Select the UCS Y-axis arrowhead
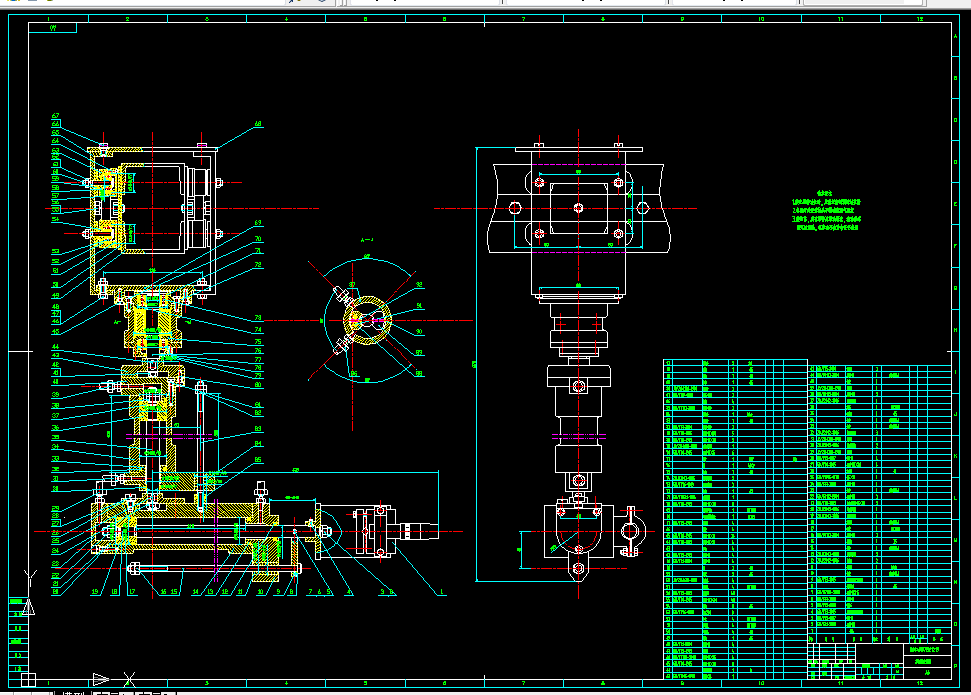Viewport: 971px width, 695px height. click(28, 608)
